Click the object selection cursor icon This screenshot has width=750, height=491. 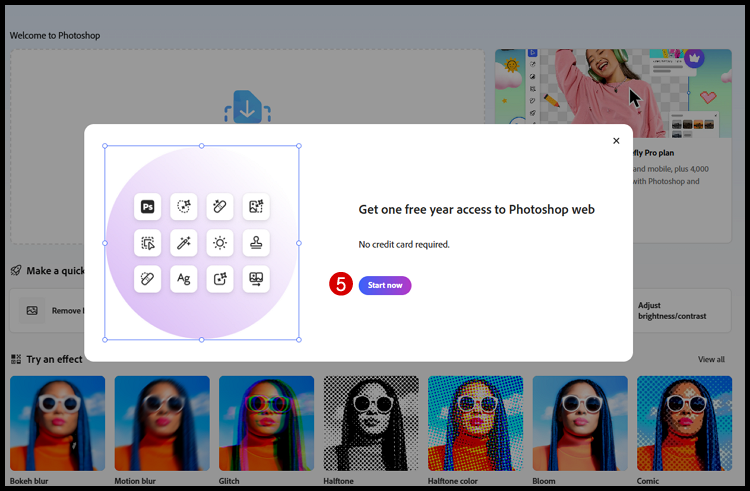[x=147, y=243]
